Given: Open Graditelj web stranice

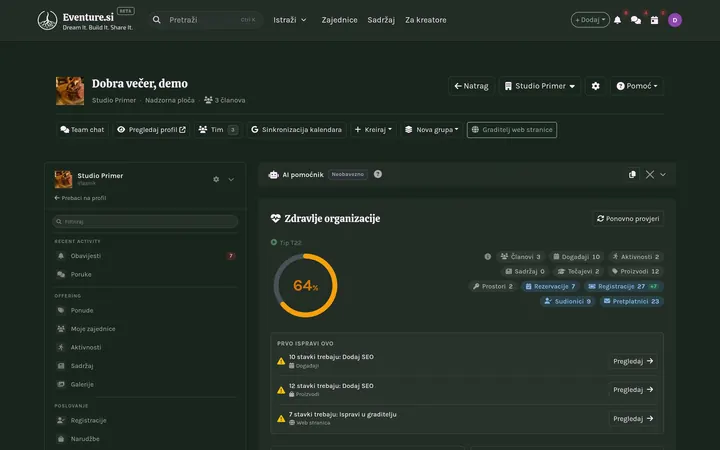Looking at the screenshot, I should click(x=512, y=129).
